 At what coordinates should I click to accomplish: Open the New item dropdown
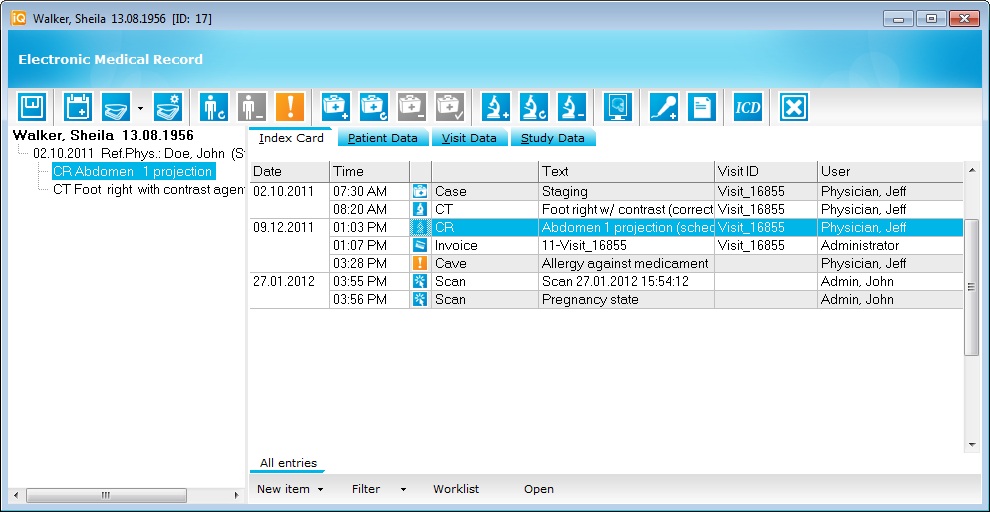pos(290,489)
